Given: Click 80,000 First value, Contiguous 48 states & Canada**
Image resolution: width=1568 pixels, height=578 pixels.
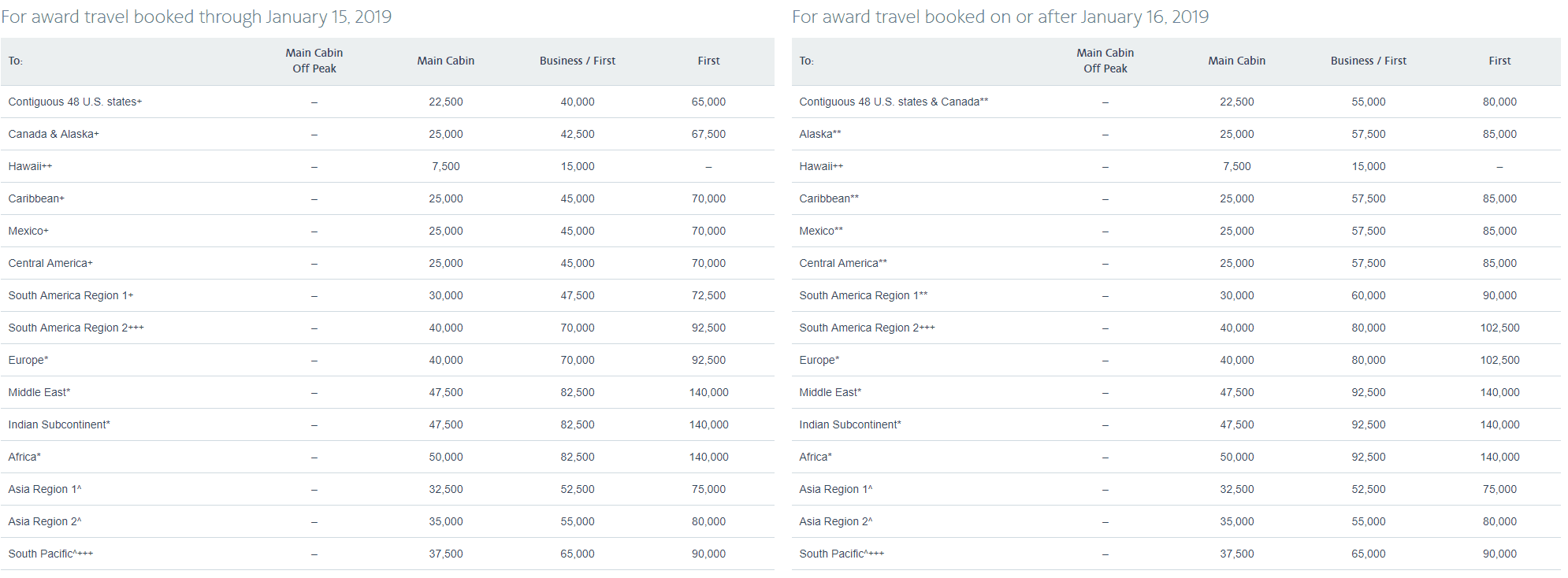Looking at the screenshot, I should 1499,102.
